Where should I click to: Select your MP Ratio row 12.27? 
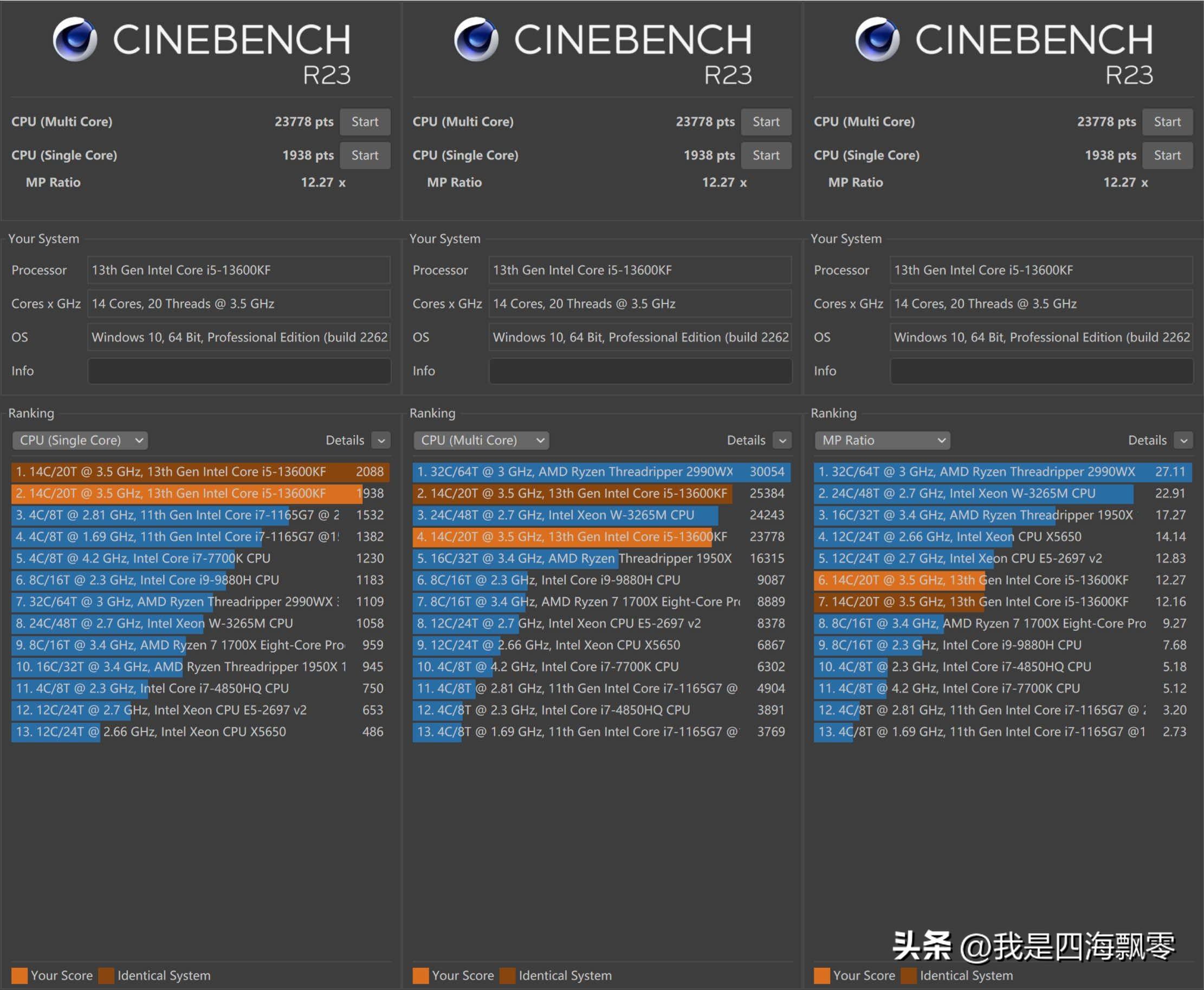click(1002, 580)
